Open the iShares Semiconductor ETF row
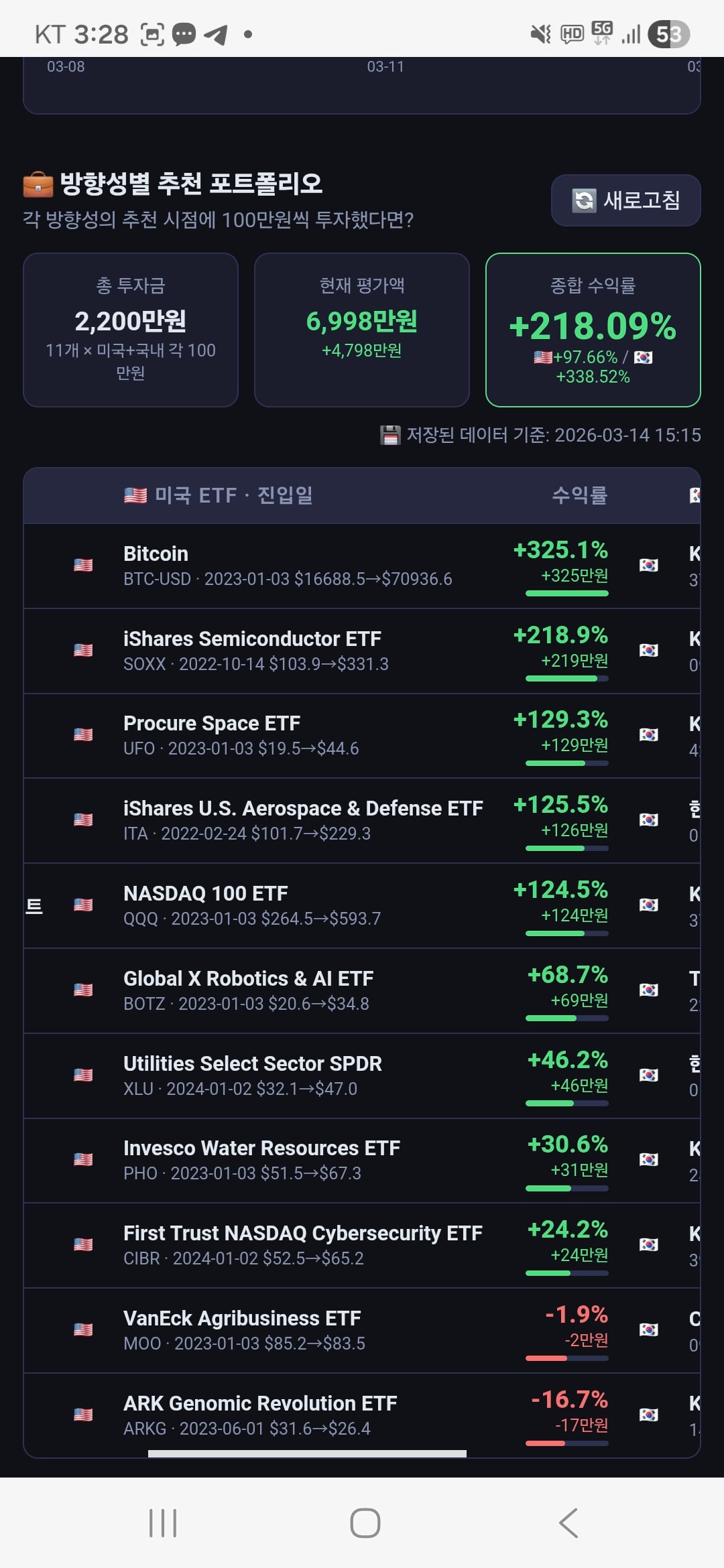This screenshot has height=1568, width=724. coord(362,651)
